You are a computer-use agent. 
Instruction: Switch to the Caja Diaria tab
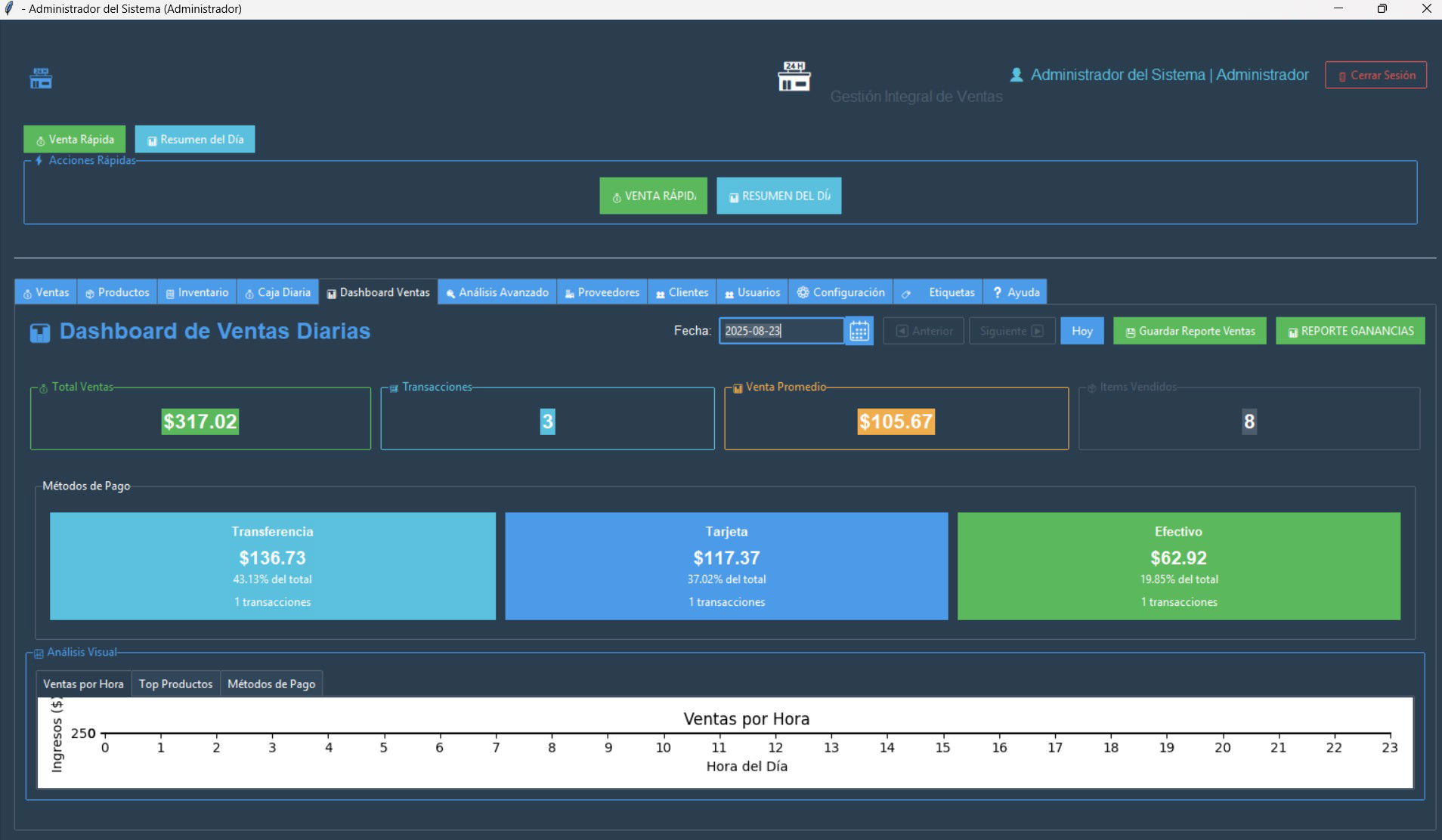click(x=277, y=292)
